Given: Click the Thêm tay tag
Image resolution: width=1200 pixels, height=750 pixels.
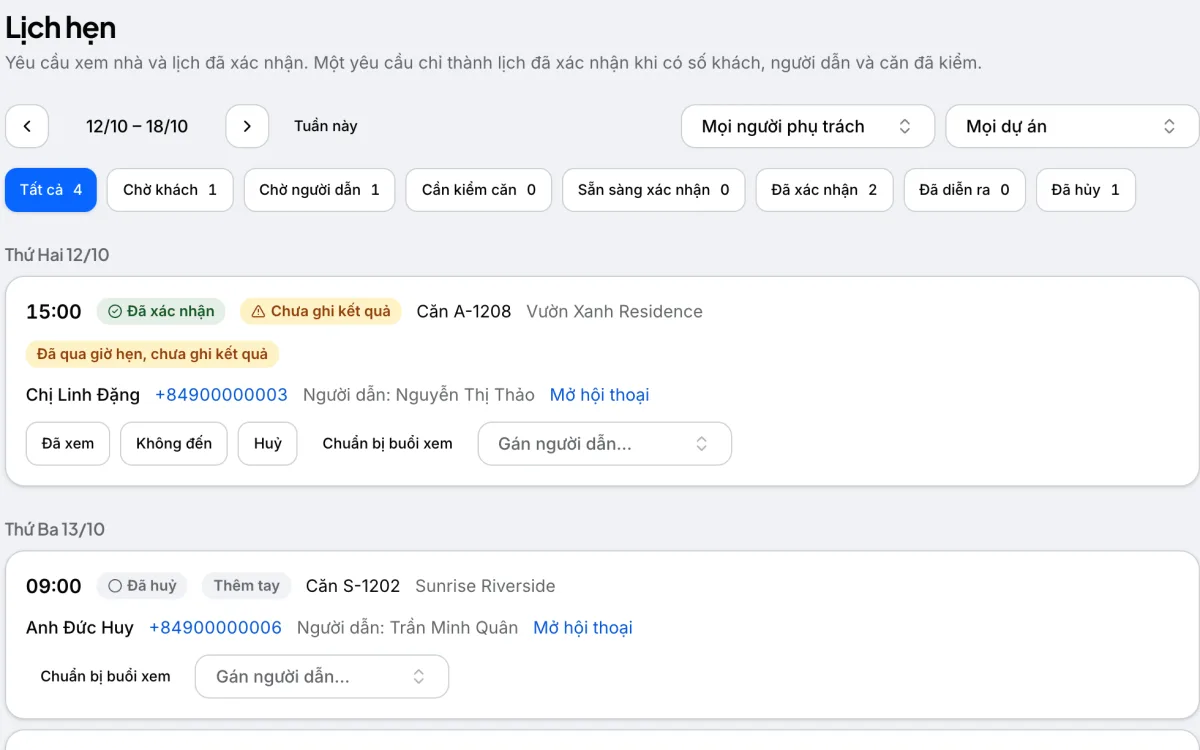Looking at the screenshot, I should tap(247, 586).
